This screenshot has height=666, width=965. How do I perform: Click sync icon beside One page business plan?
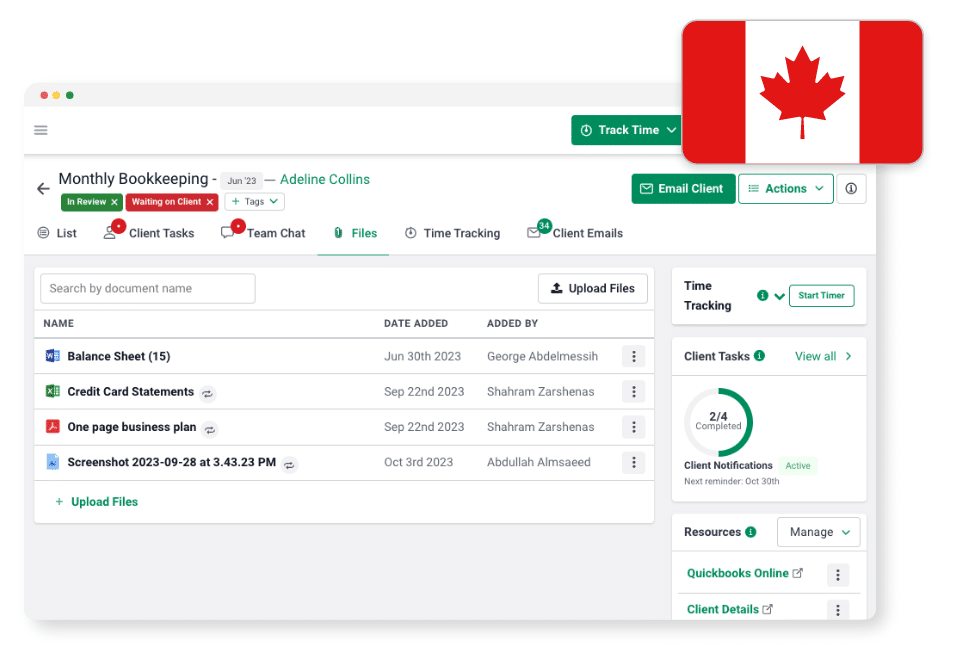210,429
